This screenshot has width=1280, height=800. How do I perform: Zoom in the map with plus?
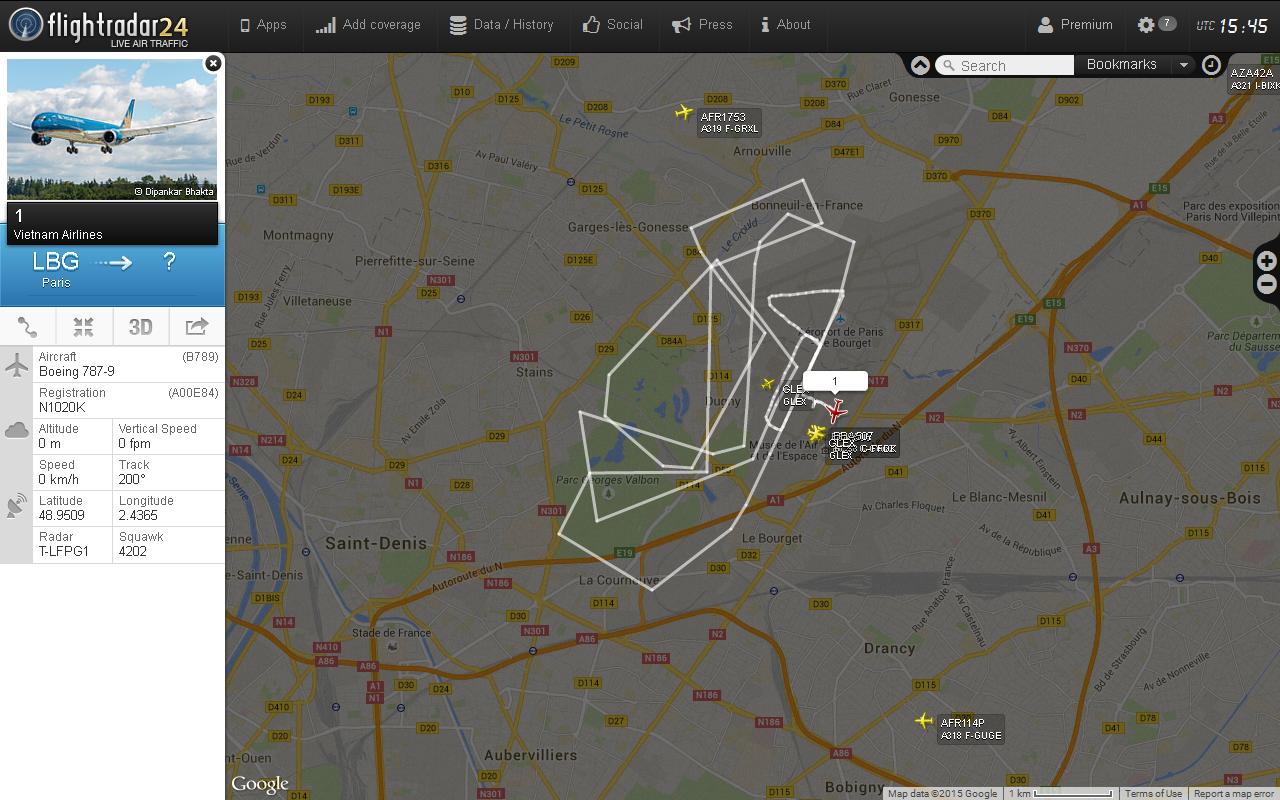1266,262
